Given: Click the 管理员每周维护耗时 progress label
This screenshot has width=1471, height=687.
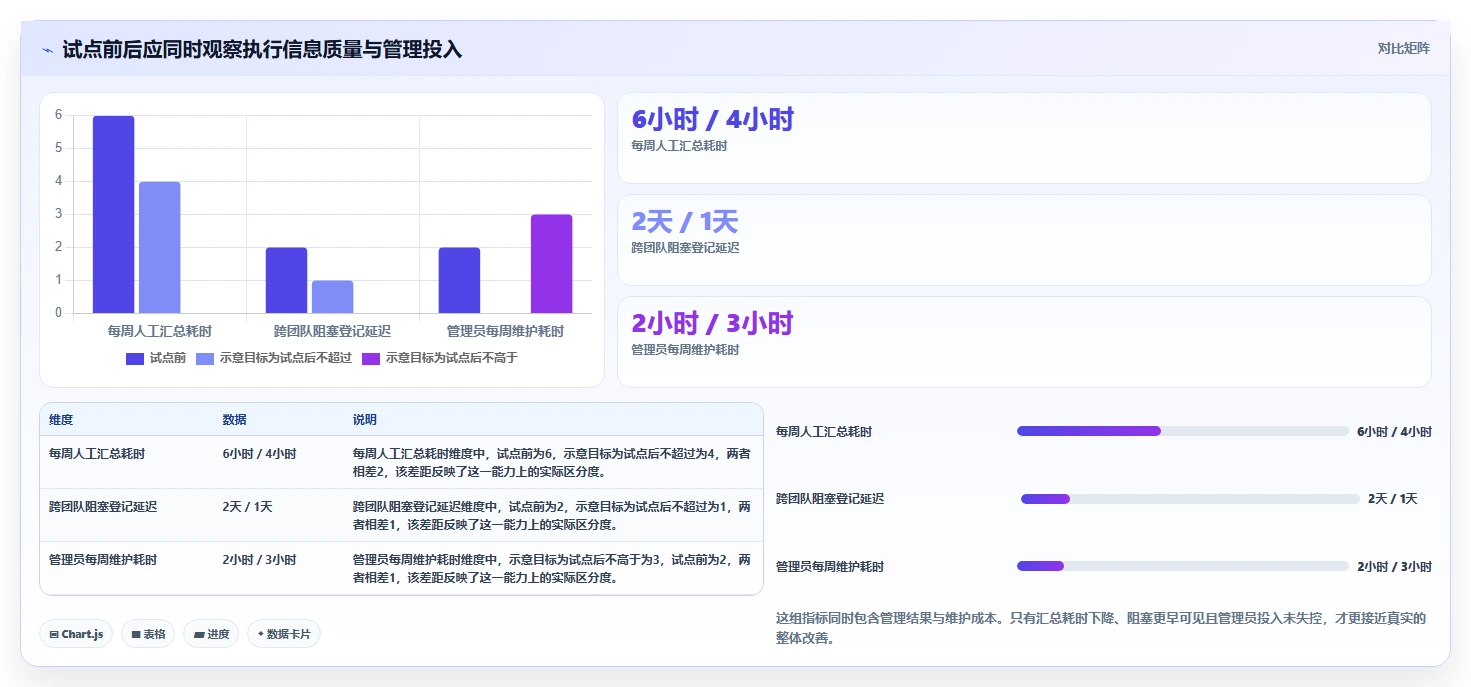Looking at the screenshot, I should (x=830, y=567).
